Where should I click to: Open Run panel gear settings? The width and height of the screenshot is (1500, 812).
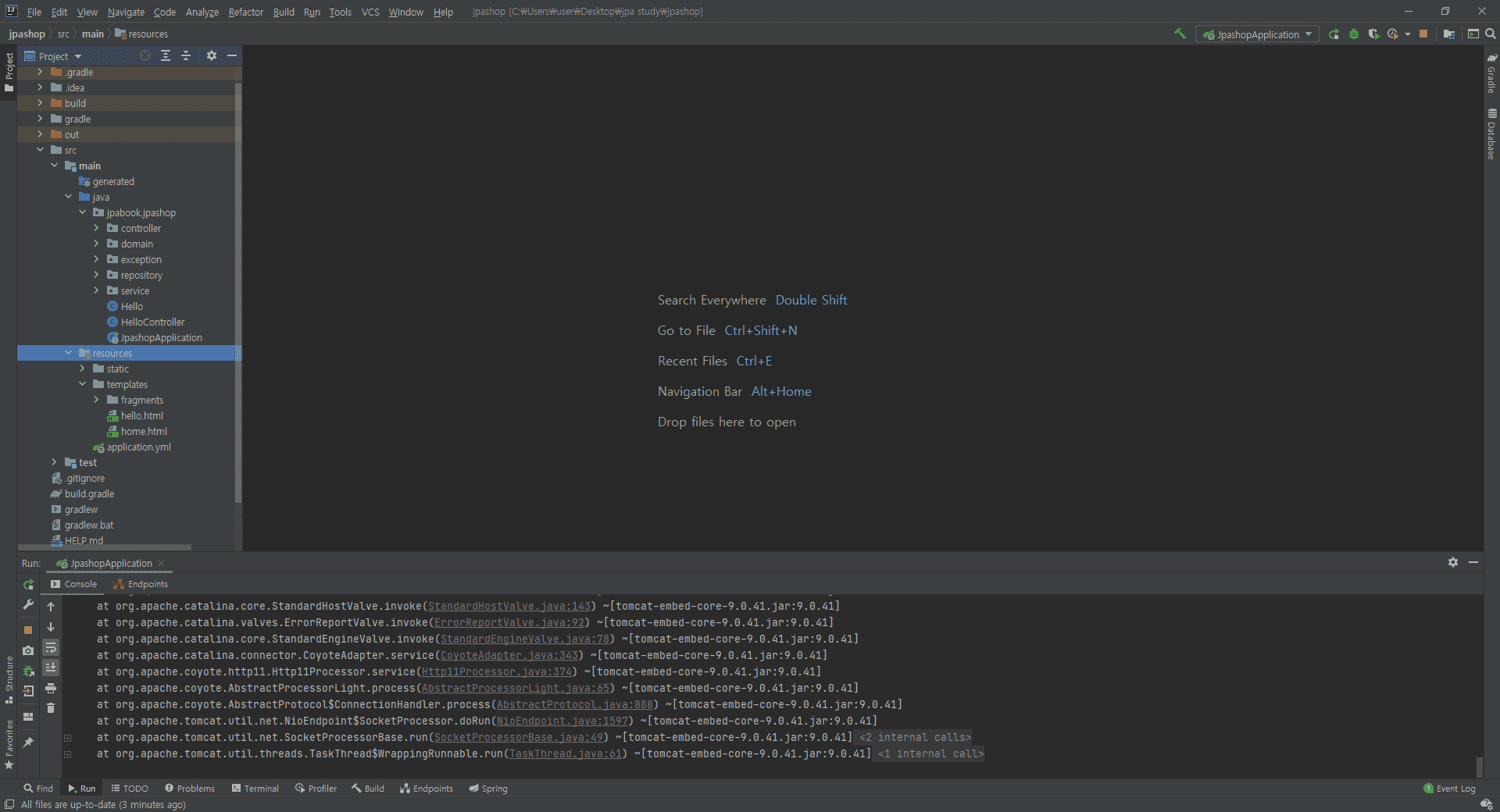pos(1453,562)
